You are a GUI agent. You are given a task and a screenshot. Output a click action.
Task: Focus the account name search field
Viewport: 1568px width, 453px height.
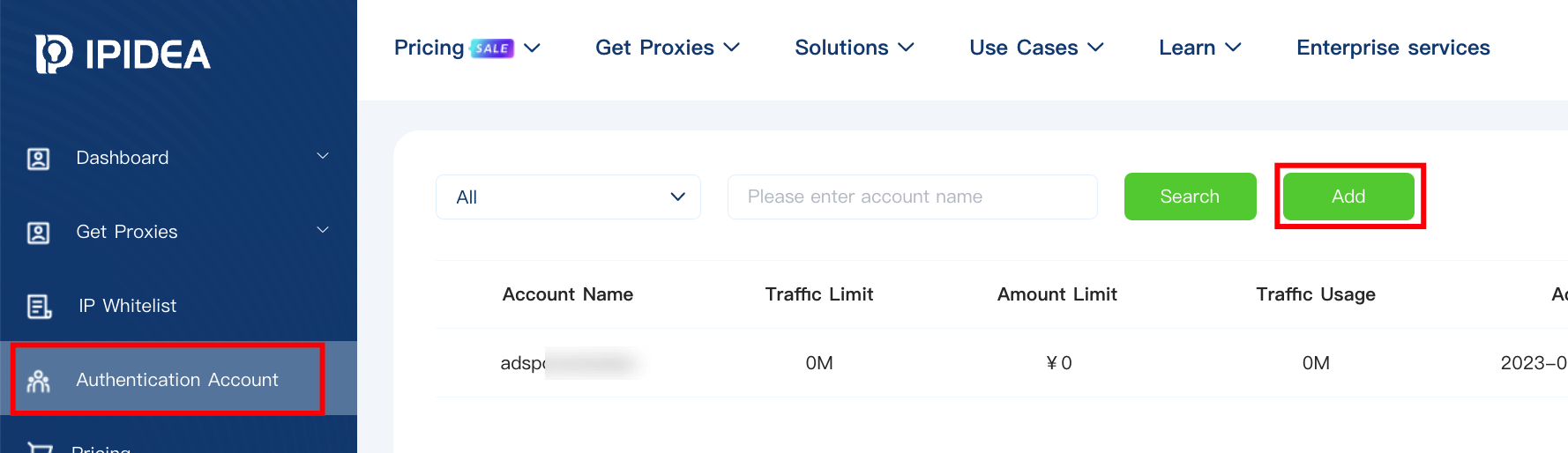pos(912,197)
